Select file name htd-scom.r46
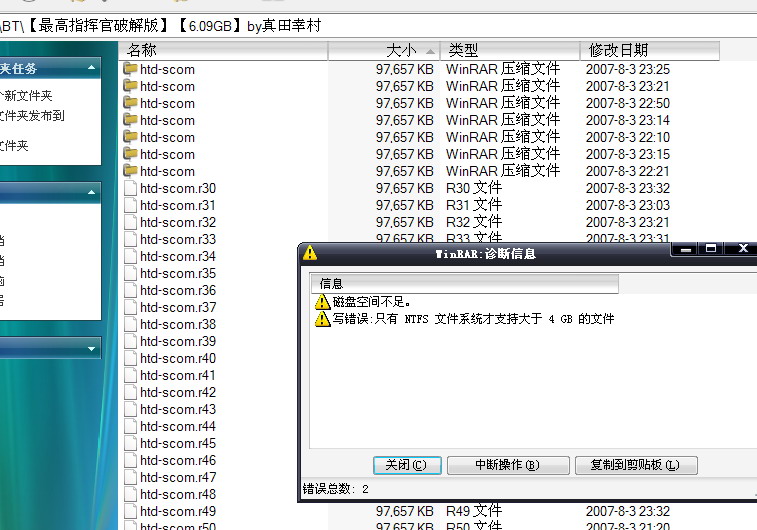Image resolution: width=757 pixels, height=530 pixels. (x=178, y=460)
